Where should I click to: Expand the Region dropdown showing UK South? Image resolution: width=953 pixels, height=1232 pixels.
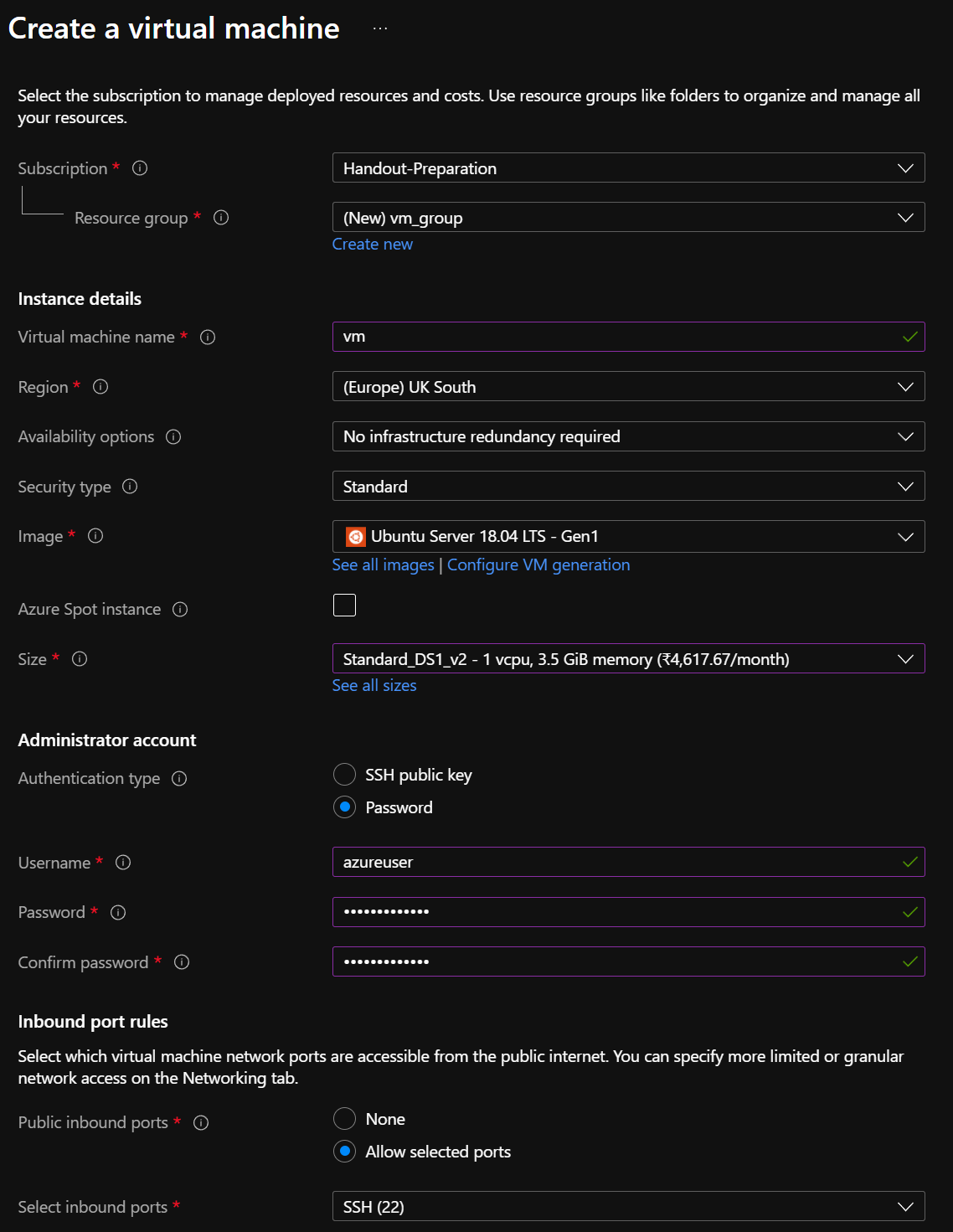coord(629,386)
